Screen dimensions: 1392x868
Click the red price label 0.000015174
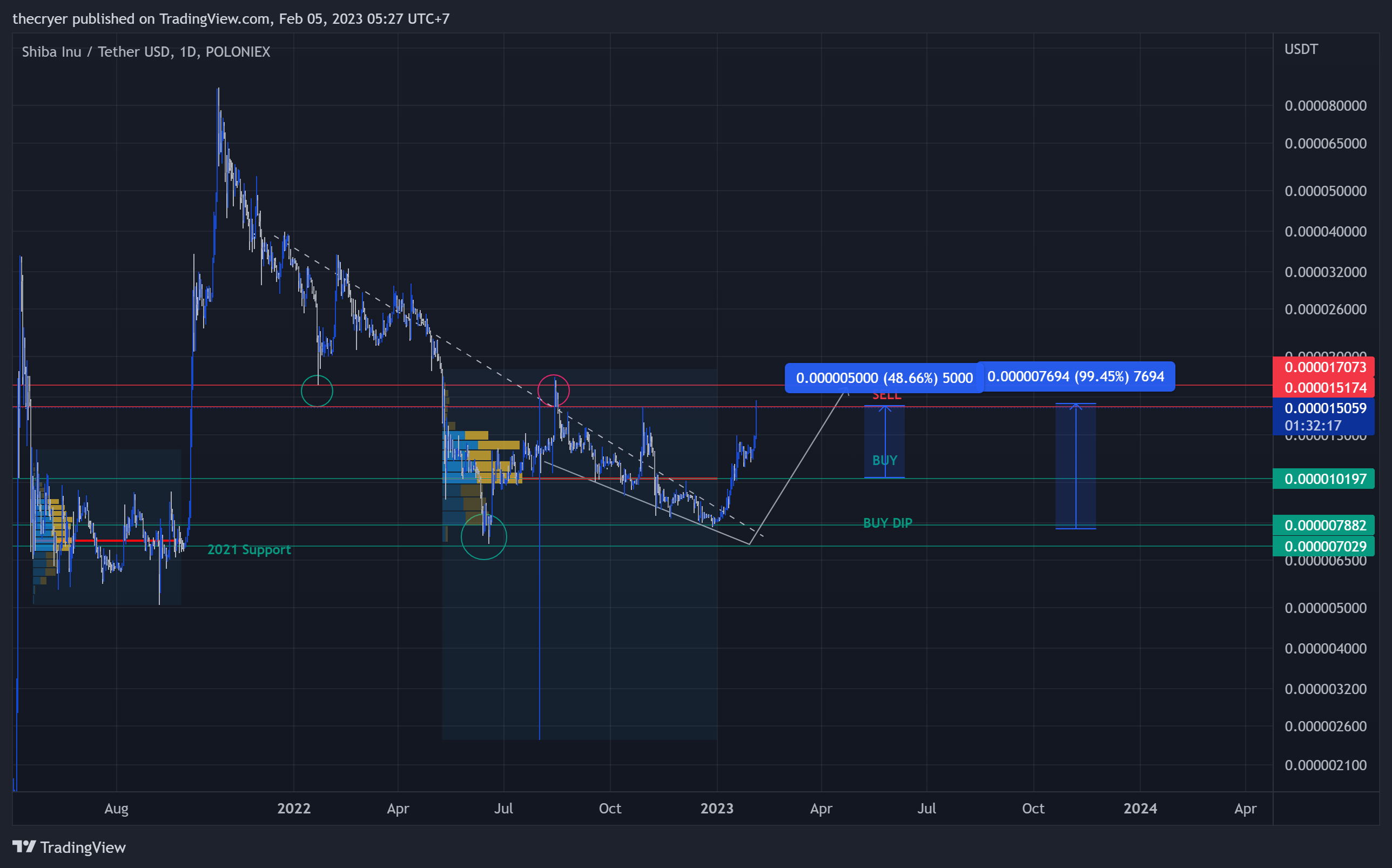click(1323, 387)
